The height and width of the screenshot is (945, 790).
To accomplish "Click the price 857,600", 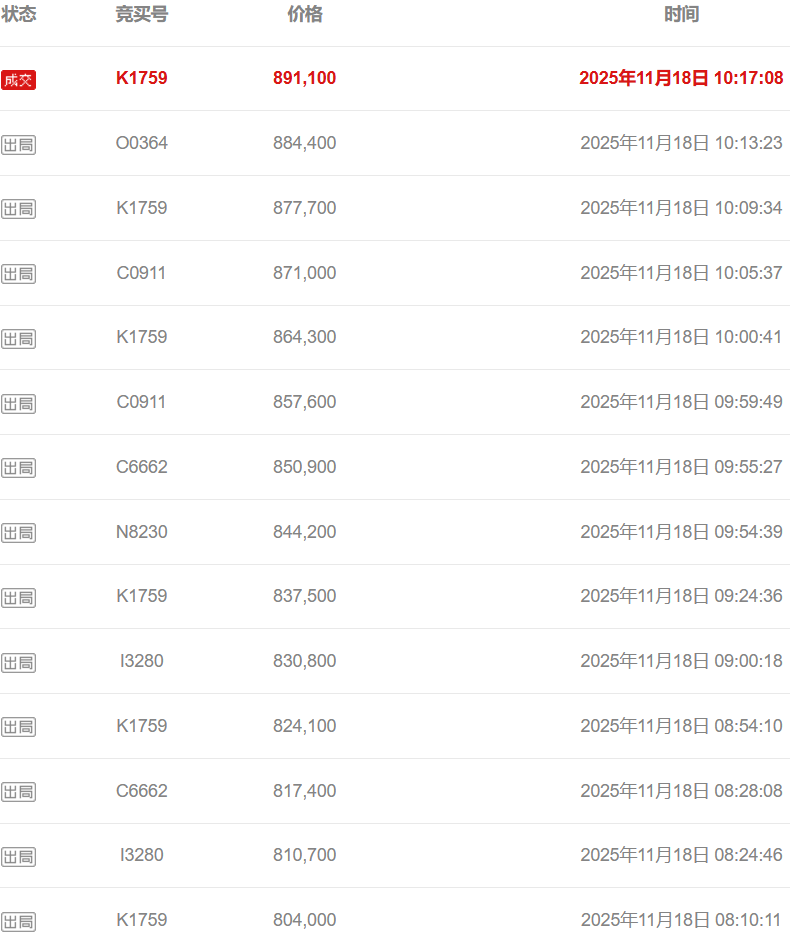I will 305,402.
